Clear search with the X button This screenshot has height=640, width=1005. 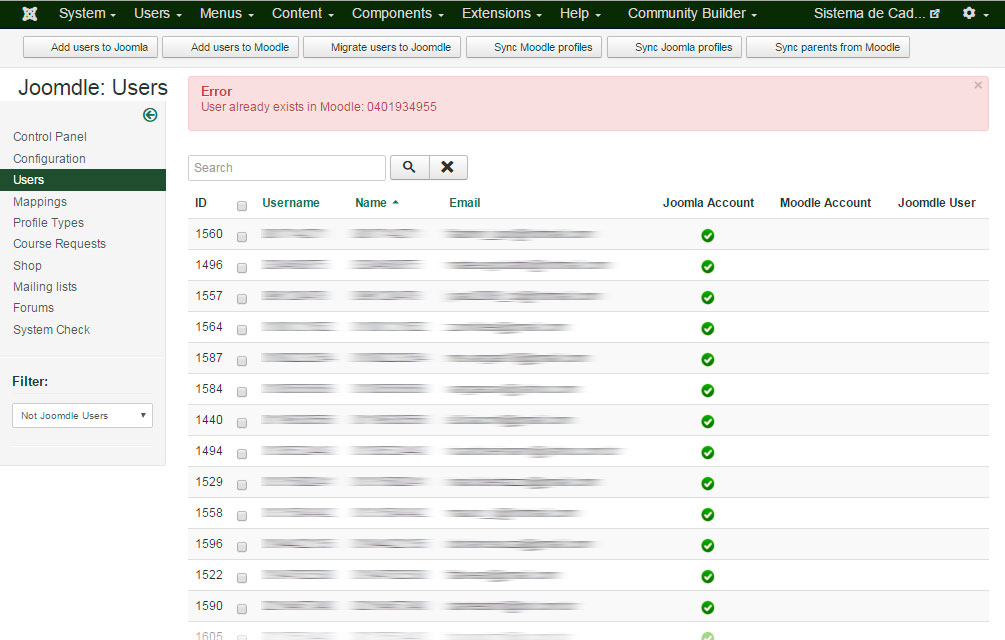(x=448, y=168)
